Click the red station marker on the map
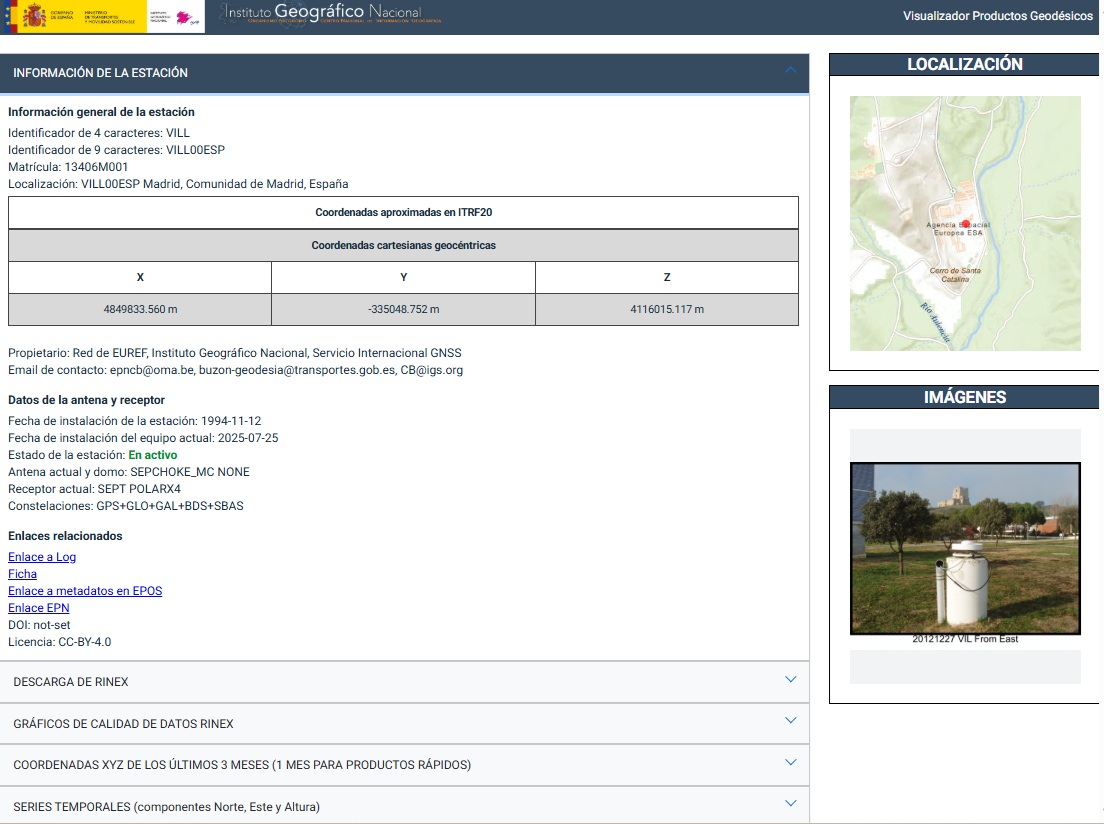This screenshot has width=1104, height=824. click(x=966, y=224)
